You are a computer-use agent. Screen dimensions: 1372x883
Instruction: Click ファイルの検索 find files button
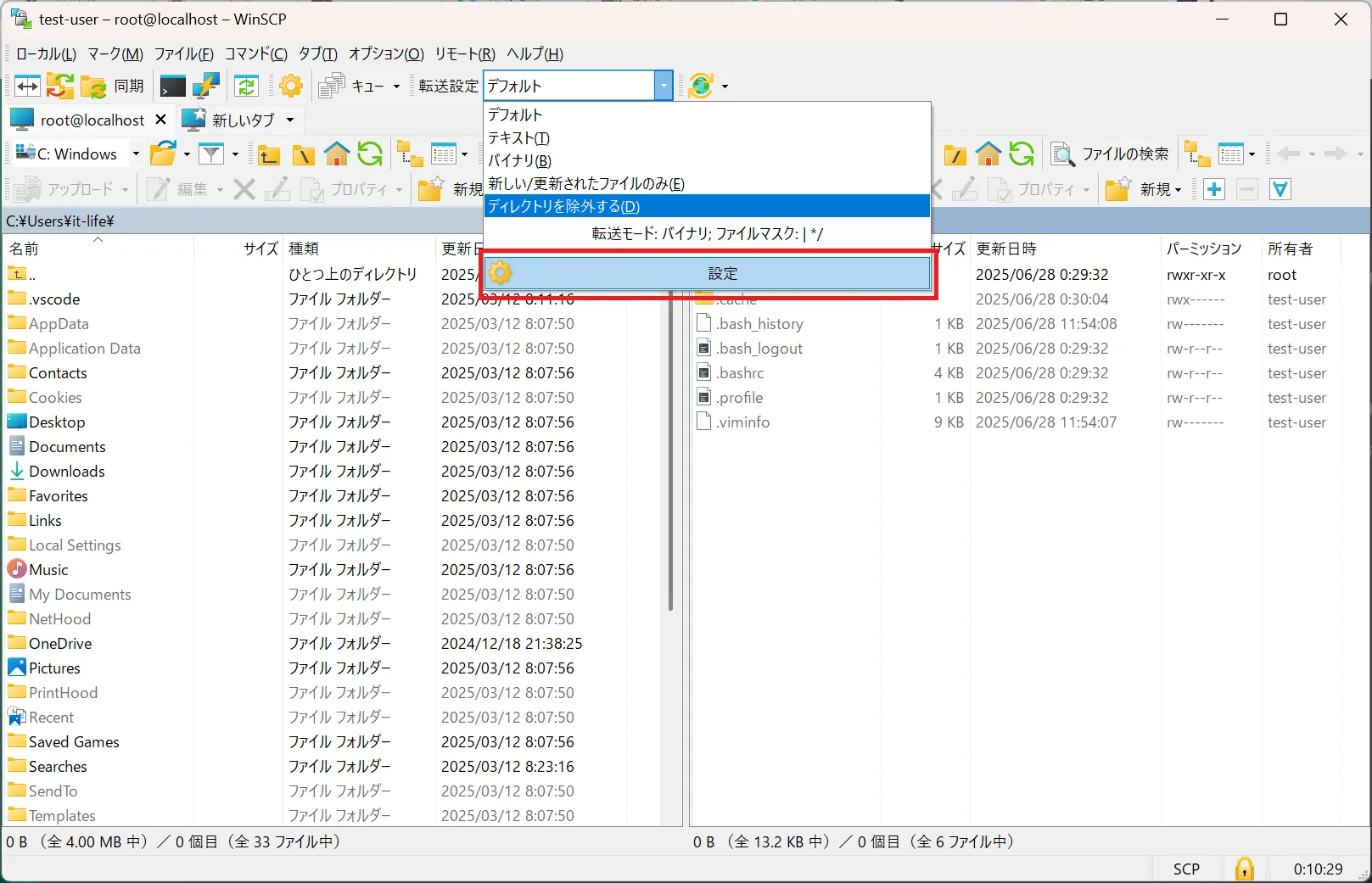click(1110, 154)
